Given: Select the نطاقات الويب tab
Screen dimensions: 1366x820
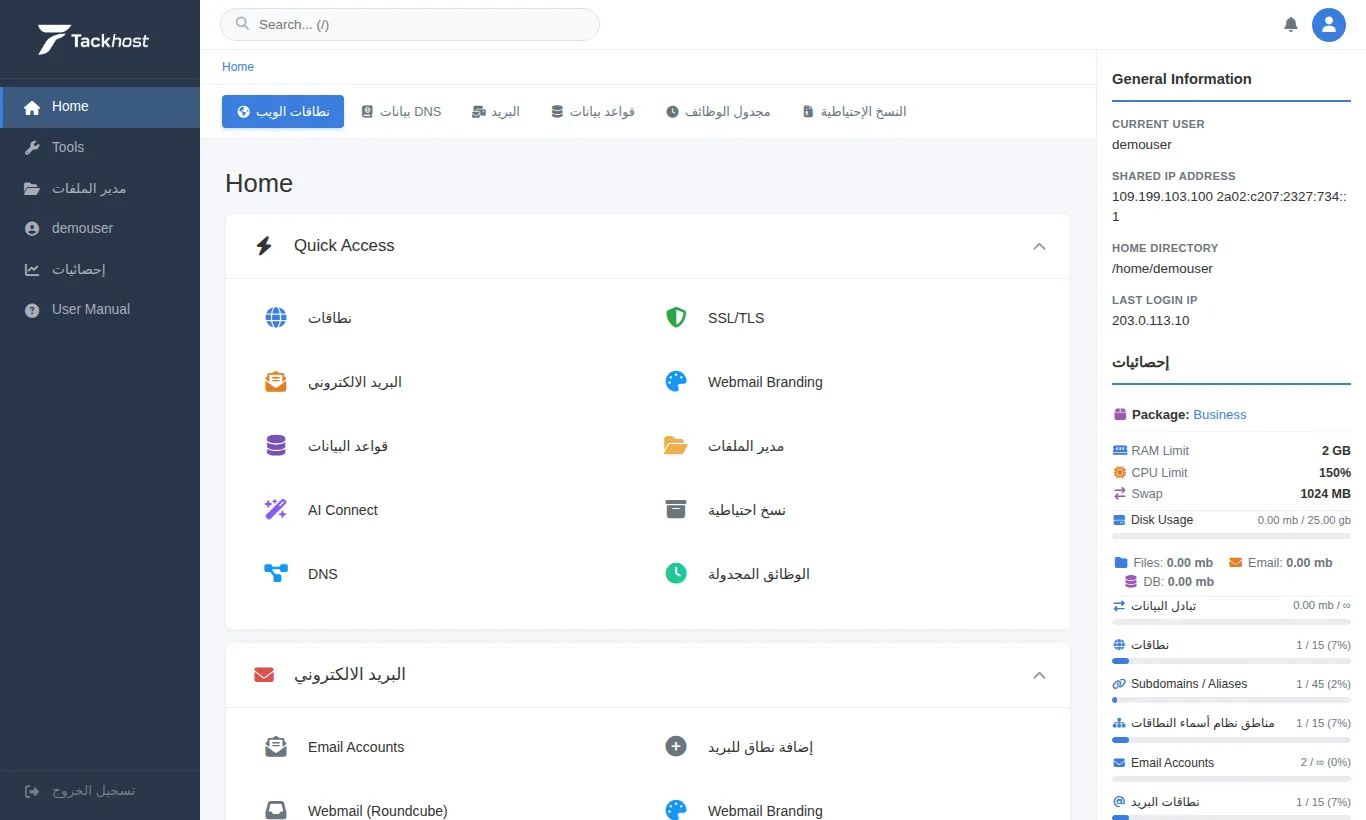Looking at the screenshot, I should (283, 112).
